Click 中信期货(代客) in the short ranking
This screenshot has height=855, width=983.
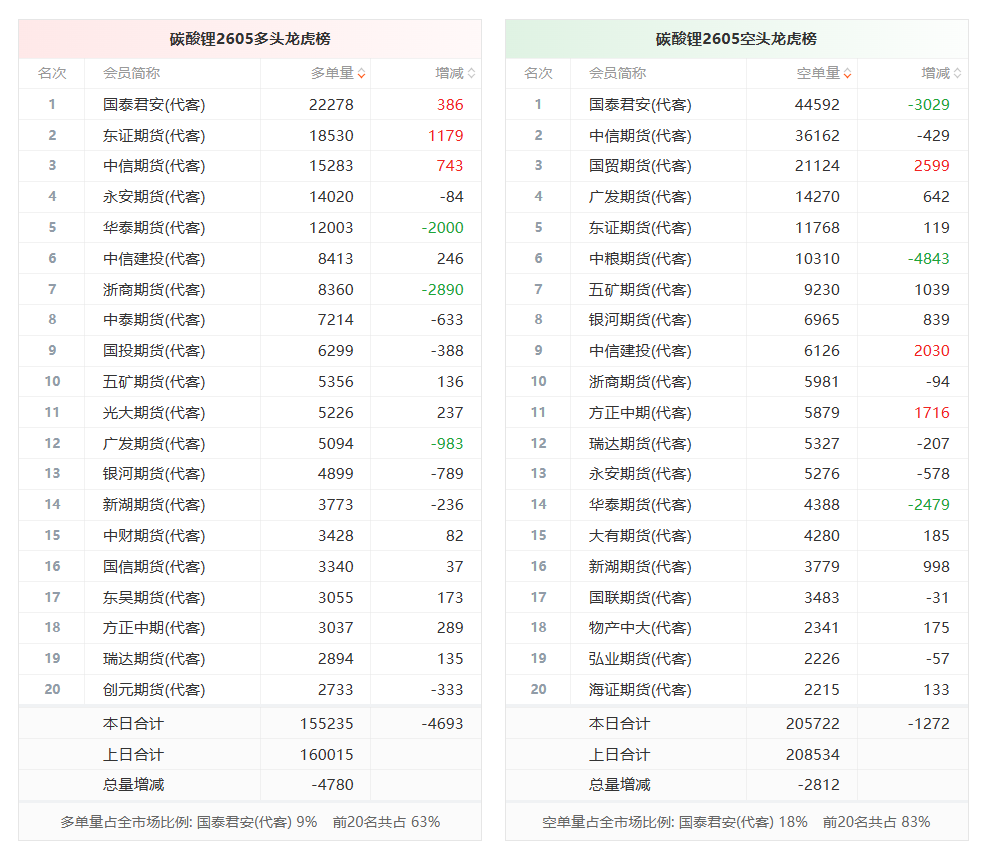pyautogui.click(x=639, y=135)
